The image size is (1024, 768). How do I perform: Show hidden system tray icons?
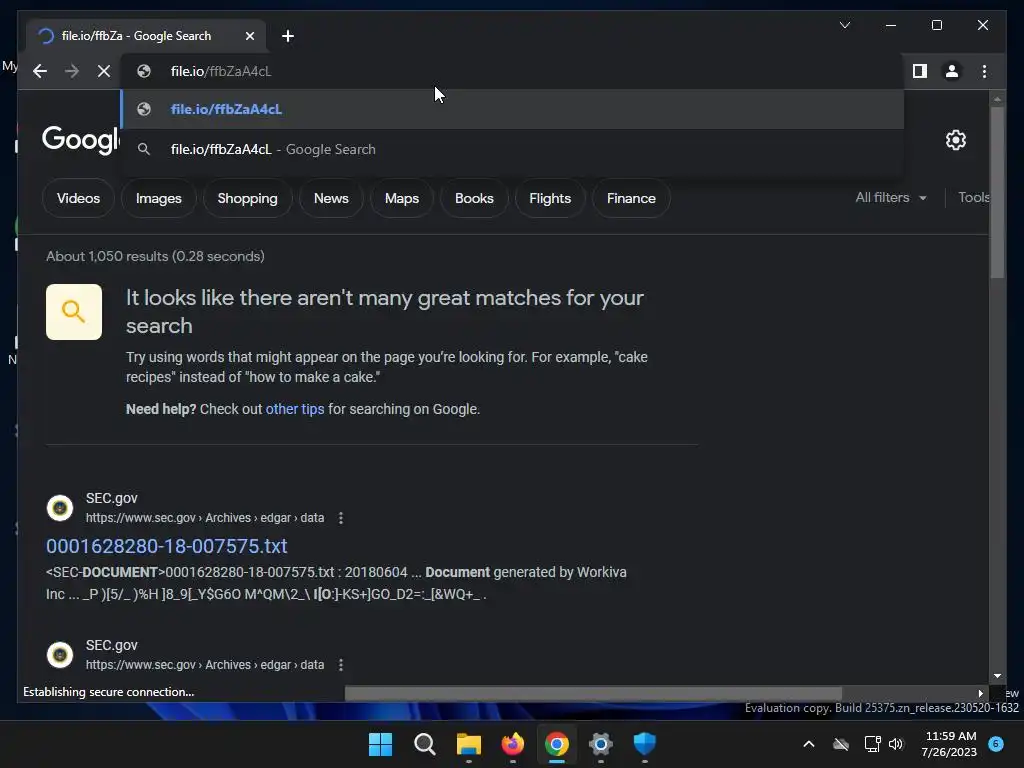pyautogui.click(x=808, y=744)
